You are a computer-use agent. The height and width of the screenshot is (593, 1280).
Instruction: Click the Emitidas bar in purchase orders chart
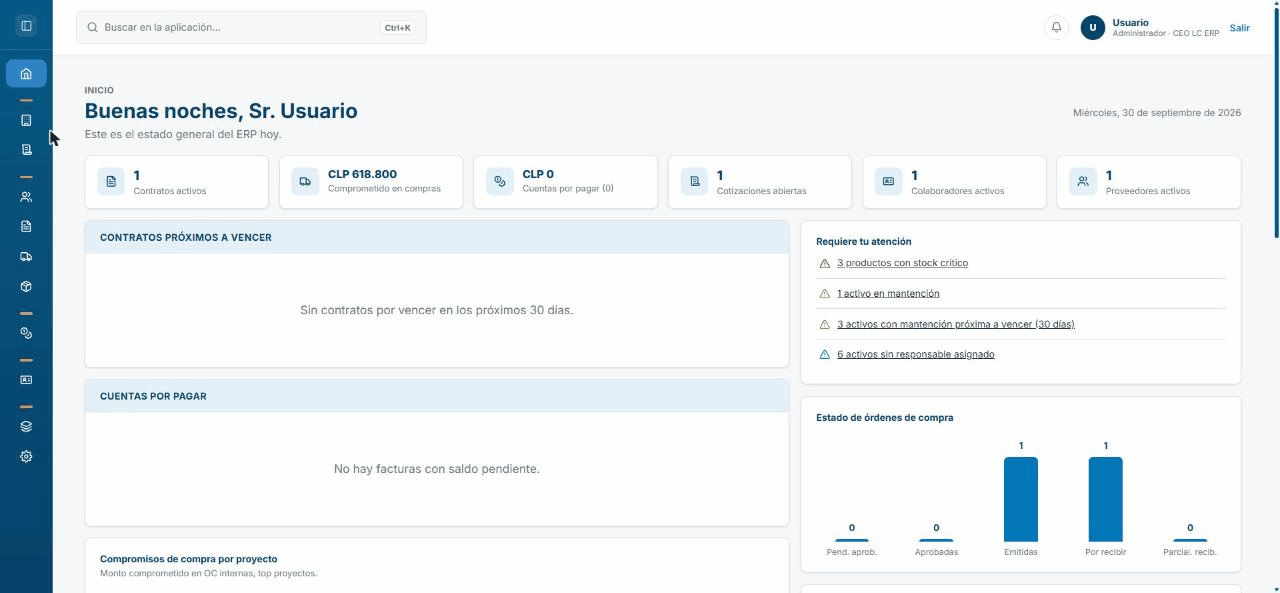tap(1021, 499)
